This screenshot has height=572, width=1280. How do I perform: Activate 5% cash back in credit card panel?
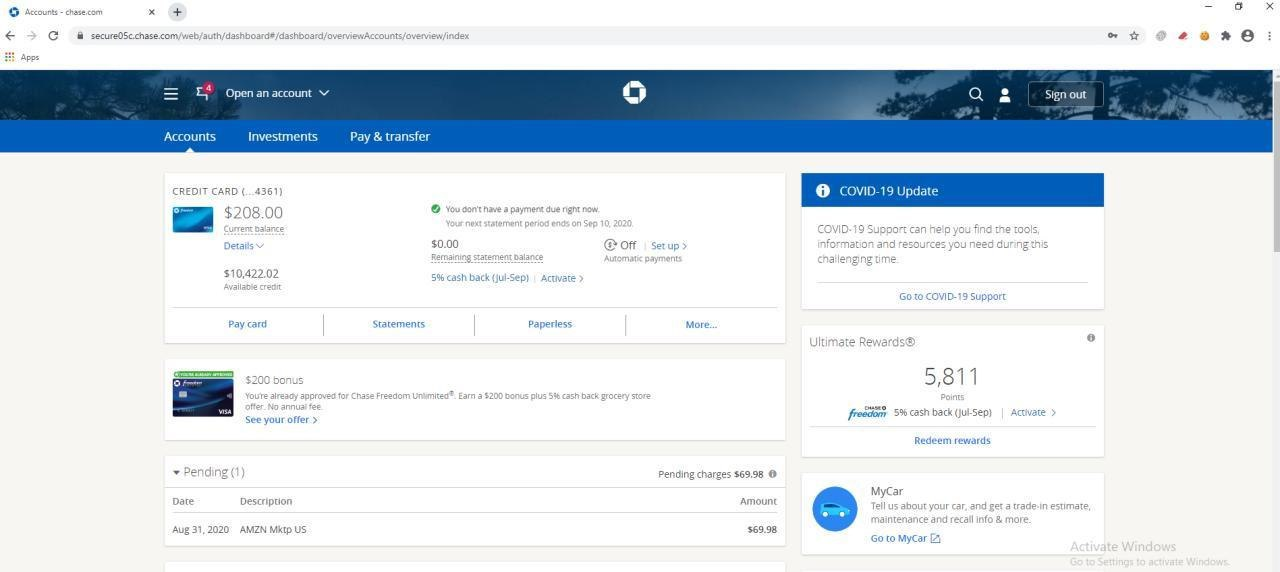coord(562,278)
